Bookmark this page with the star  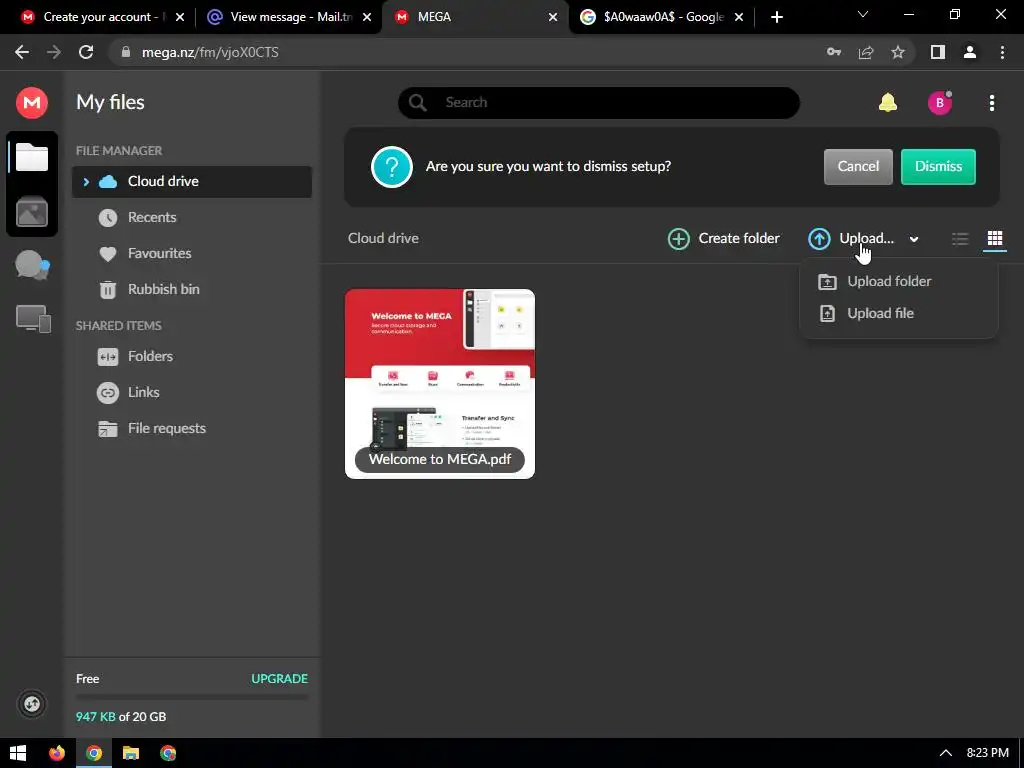click(x=898, y=52)
